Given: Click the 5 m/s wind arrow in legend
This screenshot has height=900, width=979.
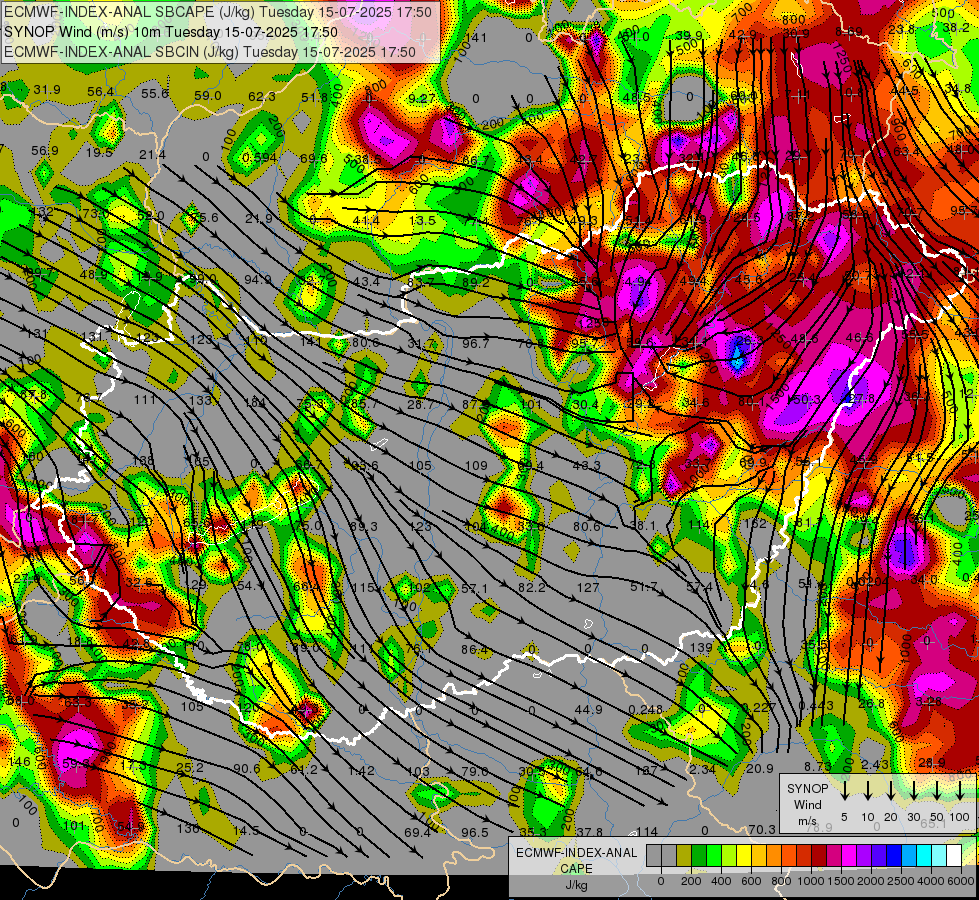Looking at the screenshot, I should tap(844, 791).
